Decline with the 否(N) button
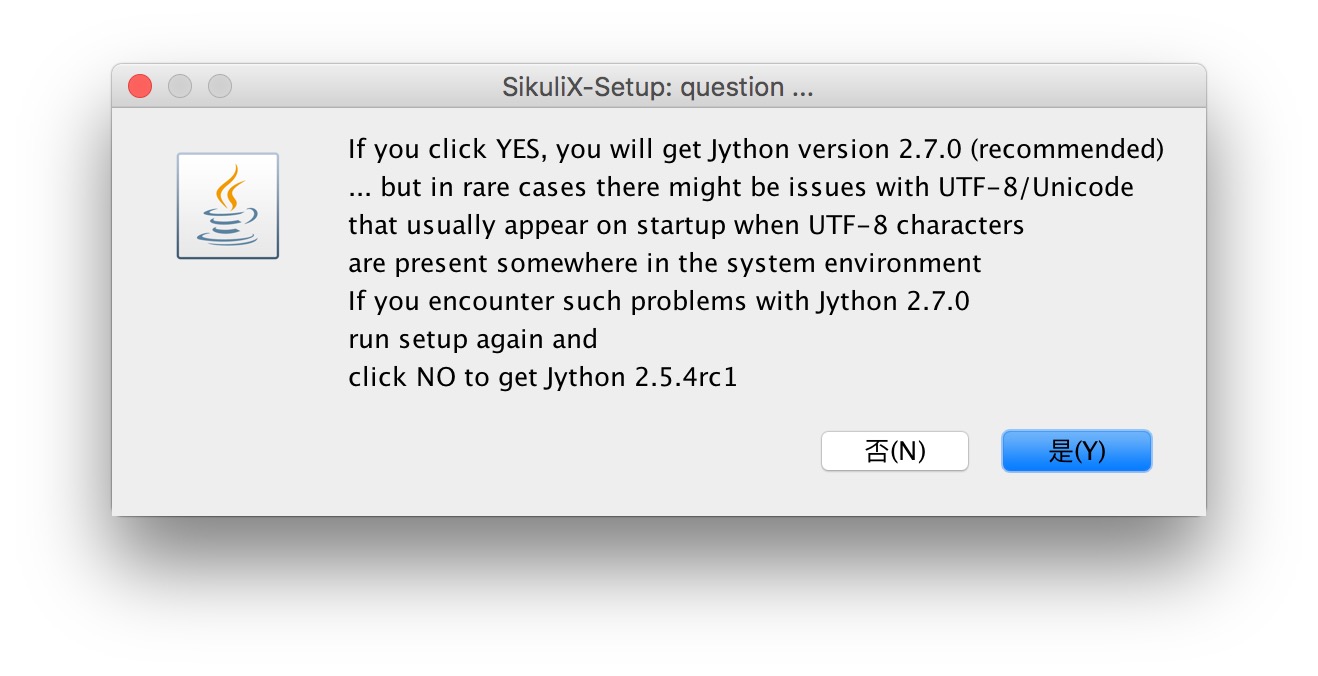 [894, 451]
